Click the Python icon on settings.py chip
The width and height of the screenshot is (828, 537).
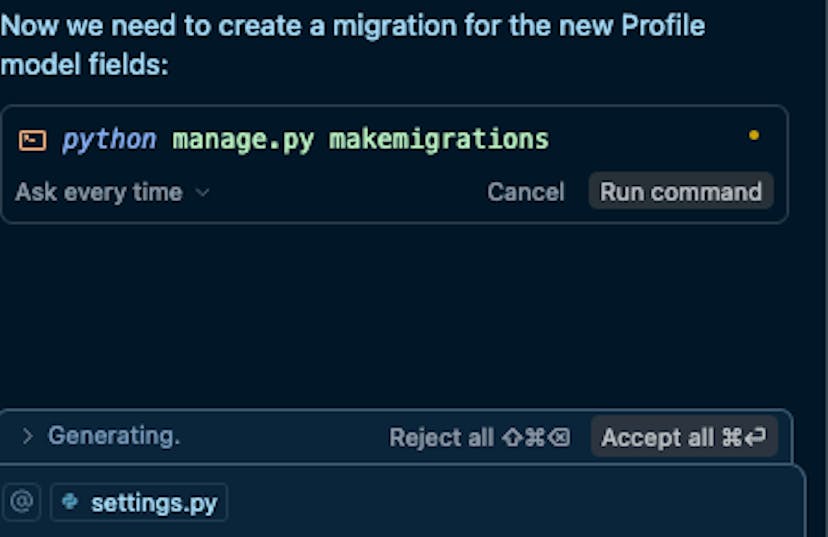70,502
